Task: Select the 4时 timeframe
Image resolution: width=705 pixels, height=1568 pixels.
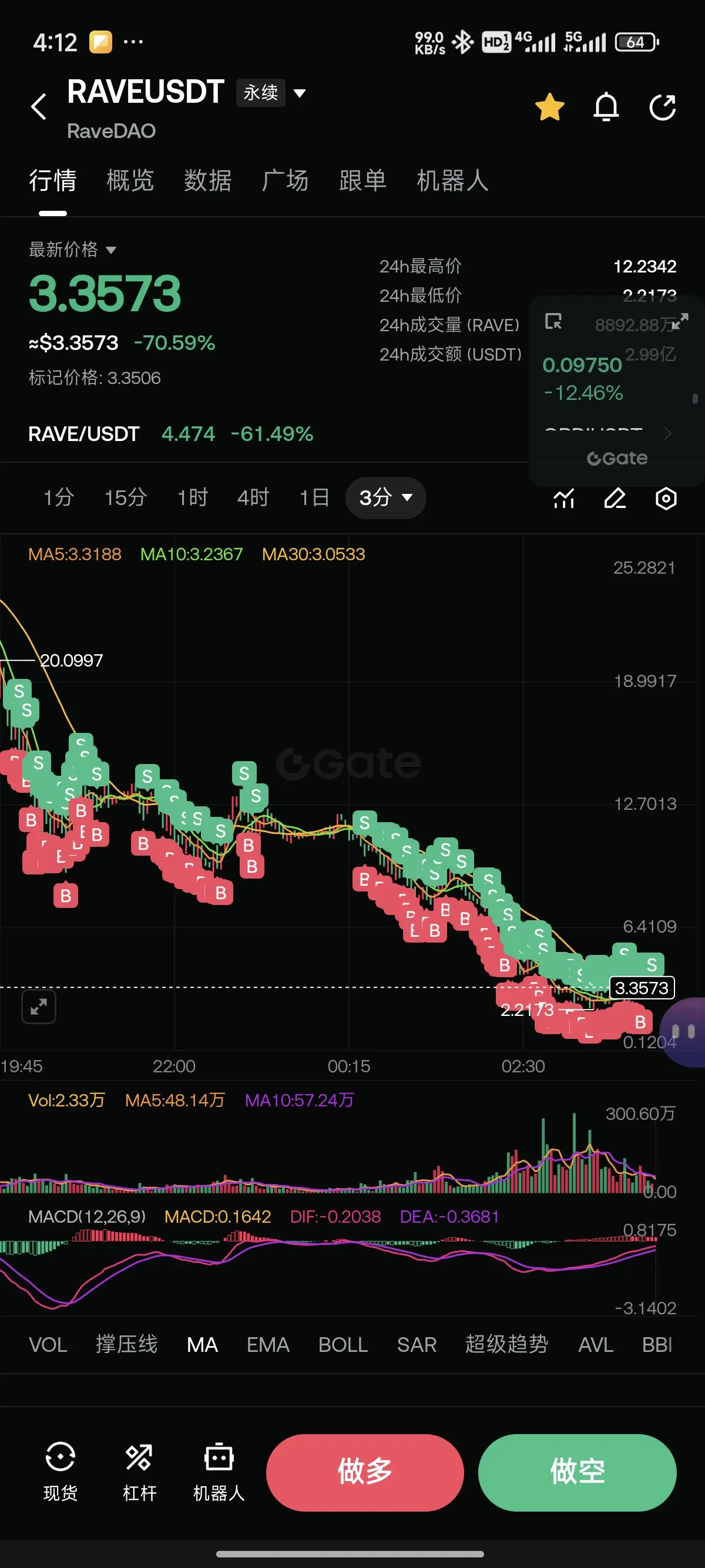Action: (x=253, y=497)
